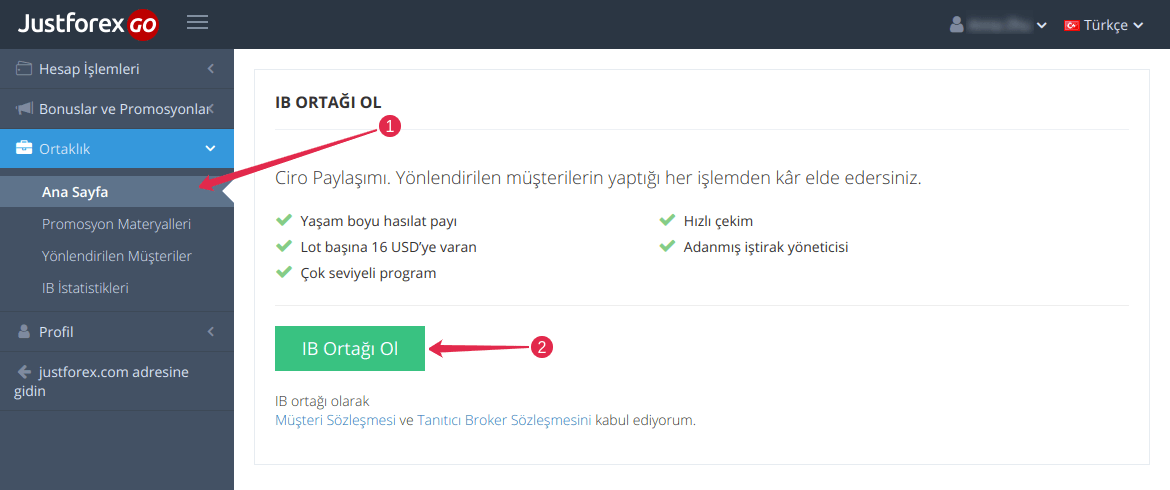The width and height of the screenshot is (1170, 490).
Task: Expand the Hesap İşlemleri chevron
Action: (x=210, y=69)
